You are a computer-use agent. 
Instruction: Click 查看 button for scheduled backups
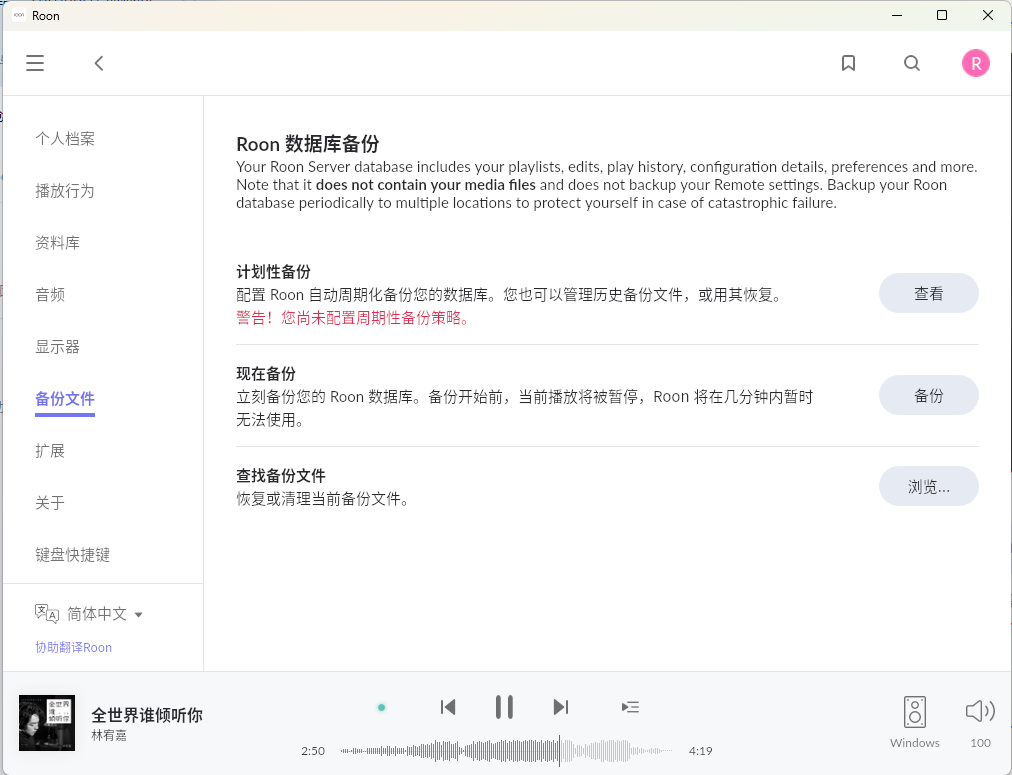(928, 294)
